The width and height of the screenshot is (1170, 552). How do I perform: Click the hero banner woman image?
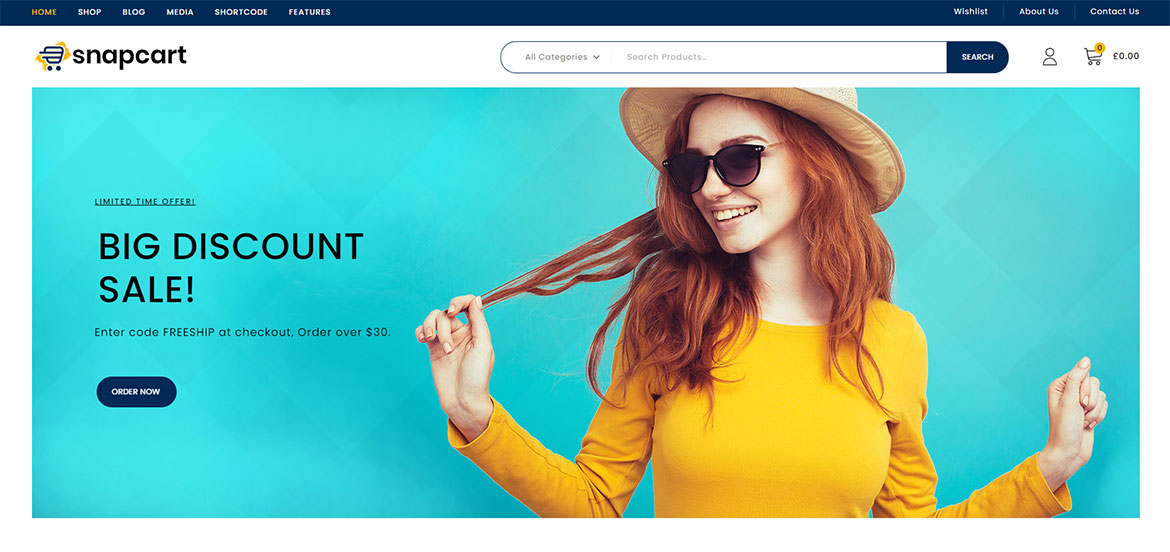761,302
